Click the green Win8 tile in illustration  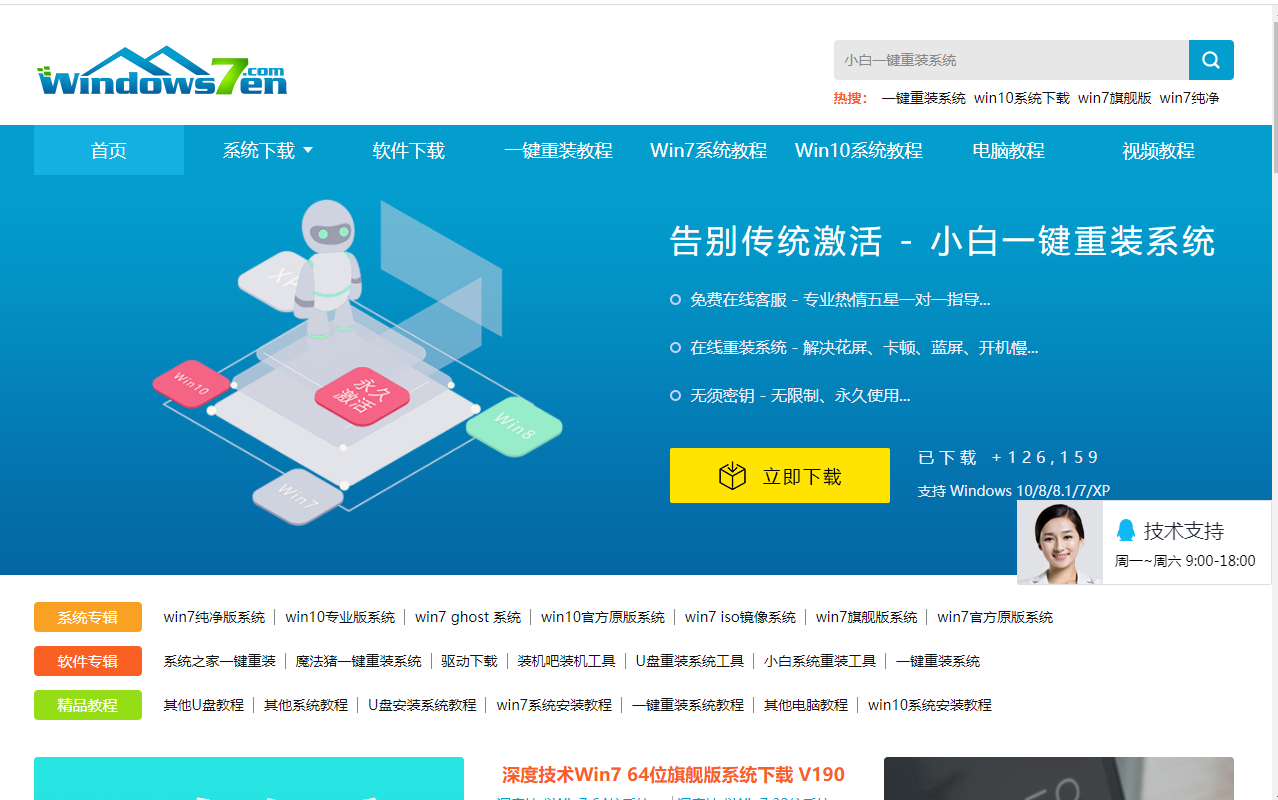point(514,425)
